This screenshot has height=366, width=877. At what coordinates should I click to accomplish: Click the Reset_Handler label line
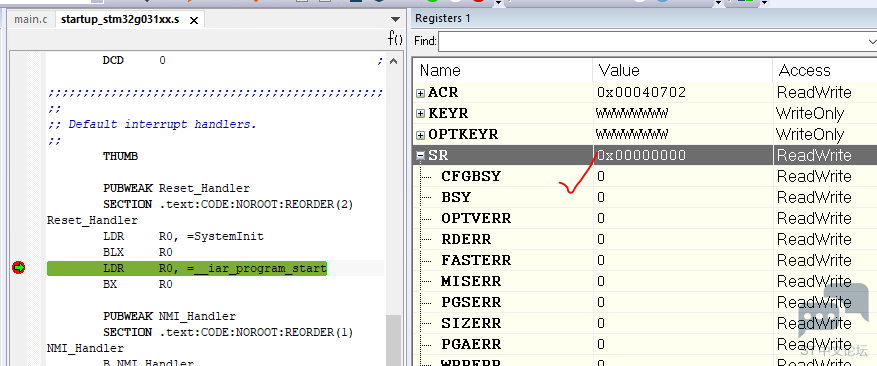(x=92, y=220)
